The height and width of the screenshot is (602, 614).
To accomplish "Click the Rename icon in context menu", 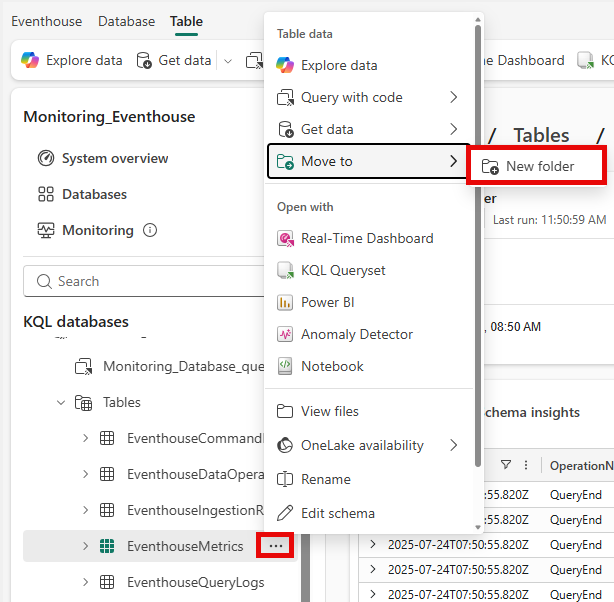I will [x=285, y=479].
